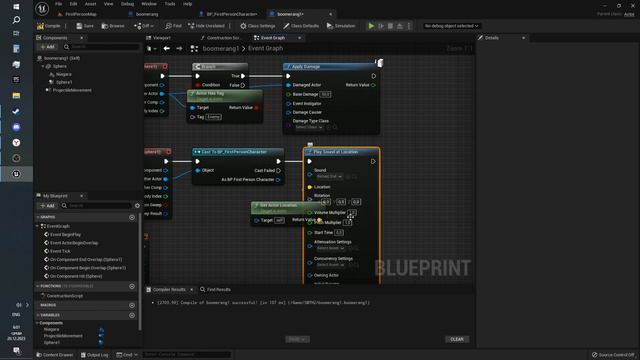Select On Component Hit (Sphere) entry

76,276
